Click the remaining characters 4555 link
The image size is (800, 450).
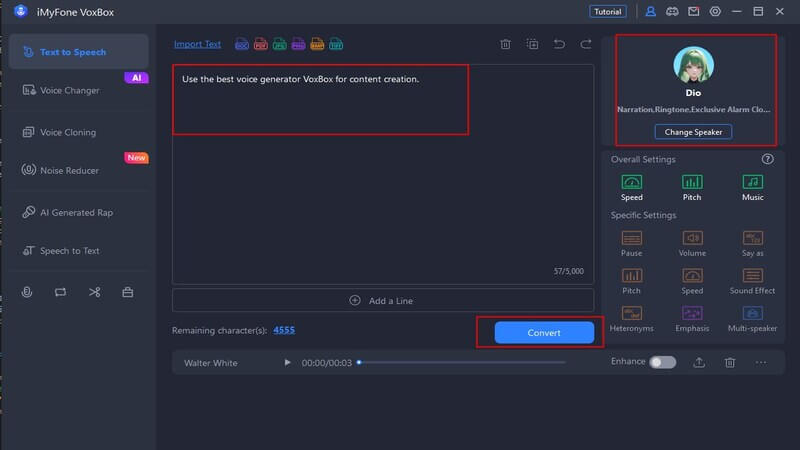click(x=284, y=330)
